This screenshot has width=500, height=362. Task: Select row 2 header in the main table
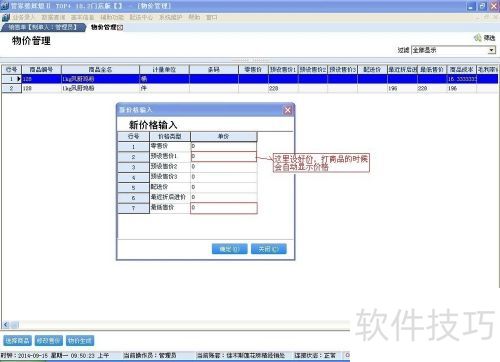coord(12,88)
